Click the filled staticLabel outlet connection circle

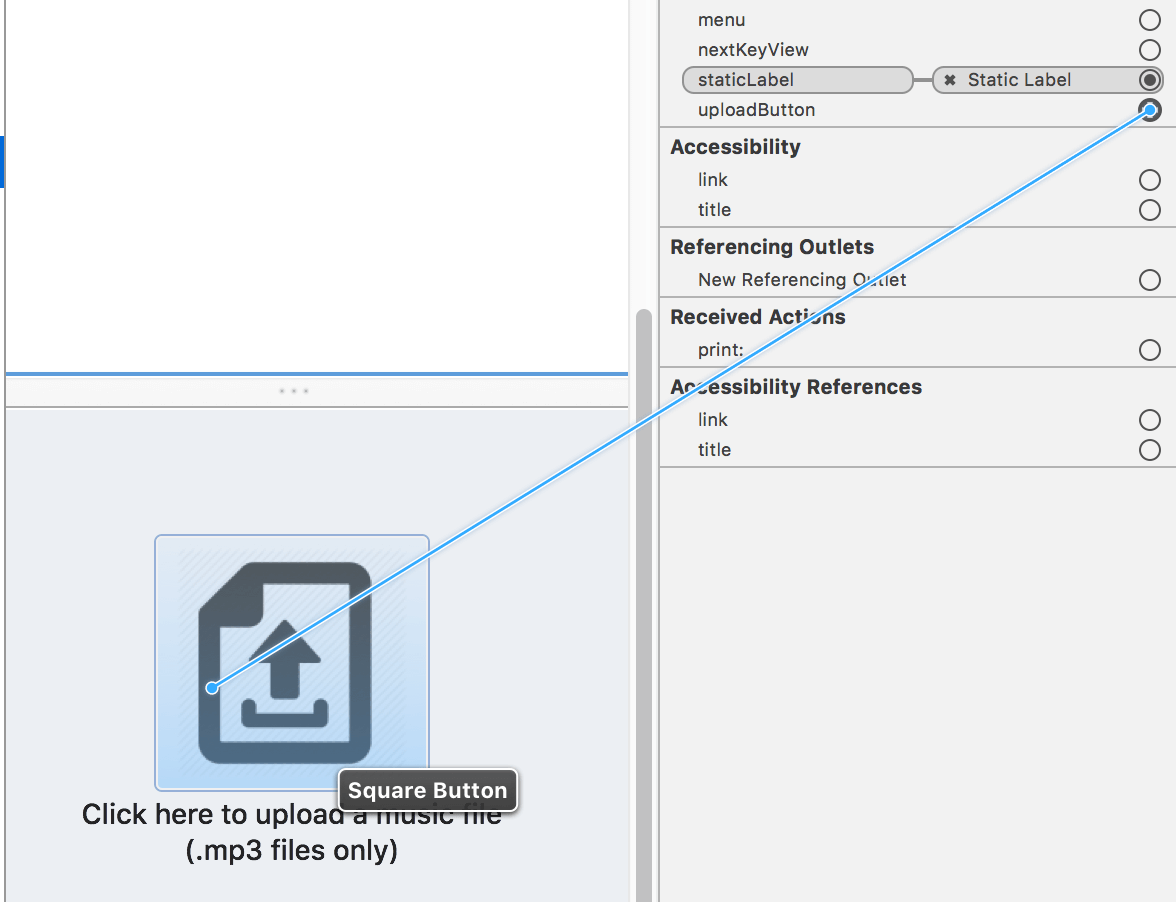[1150, 80]
